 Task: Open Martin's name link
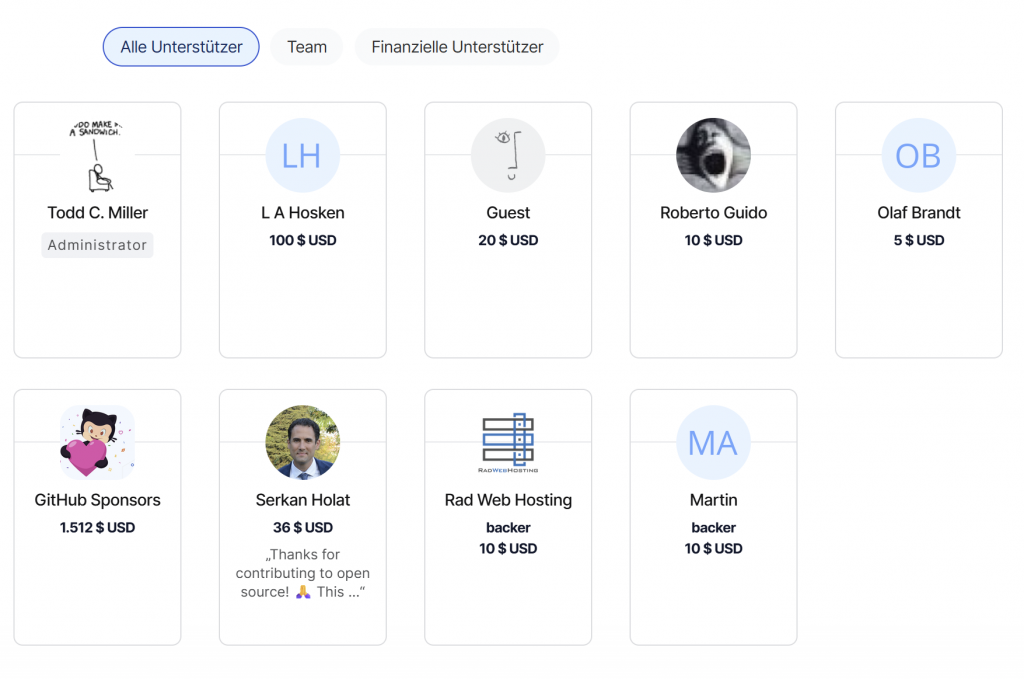(x=713, y=500)
